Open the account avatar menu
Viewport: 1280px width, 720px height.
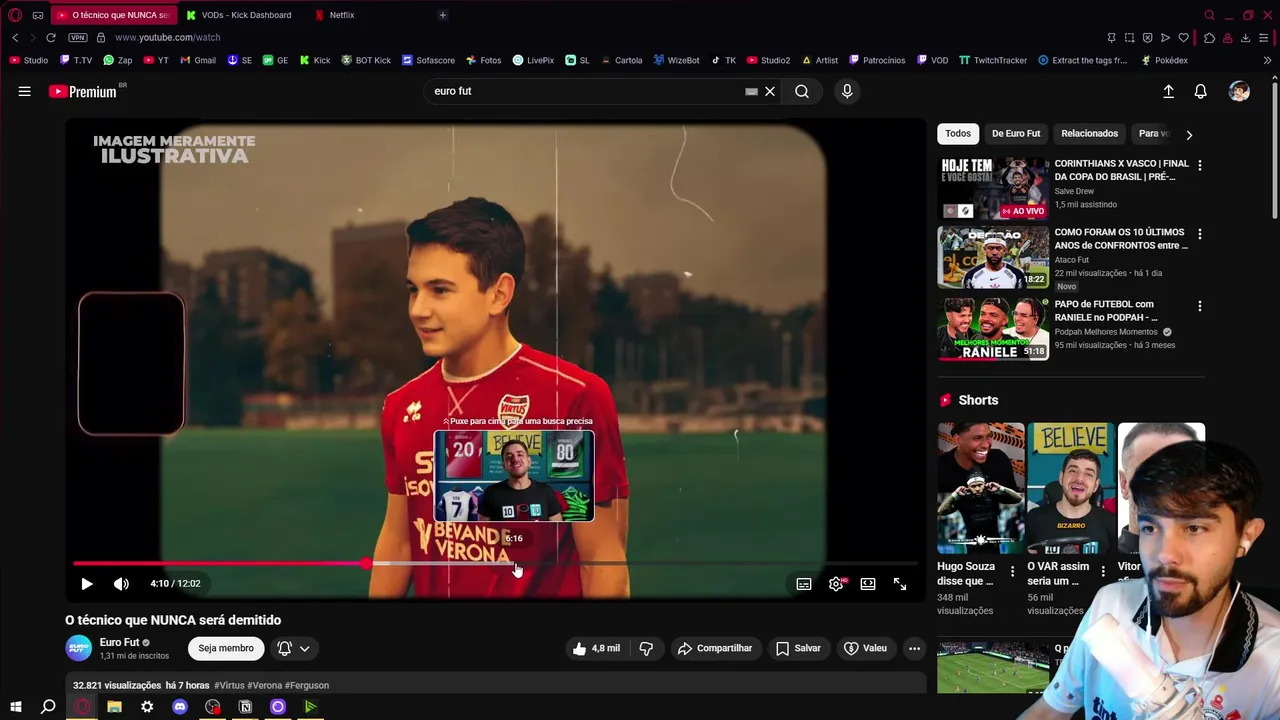click(x=1239, y=91)
